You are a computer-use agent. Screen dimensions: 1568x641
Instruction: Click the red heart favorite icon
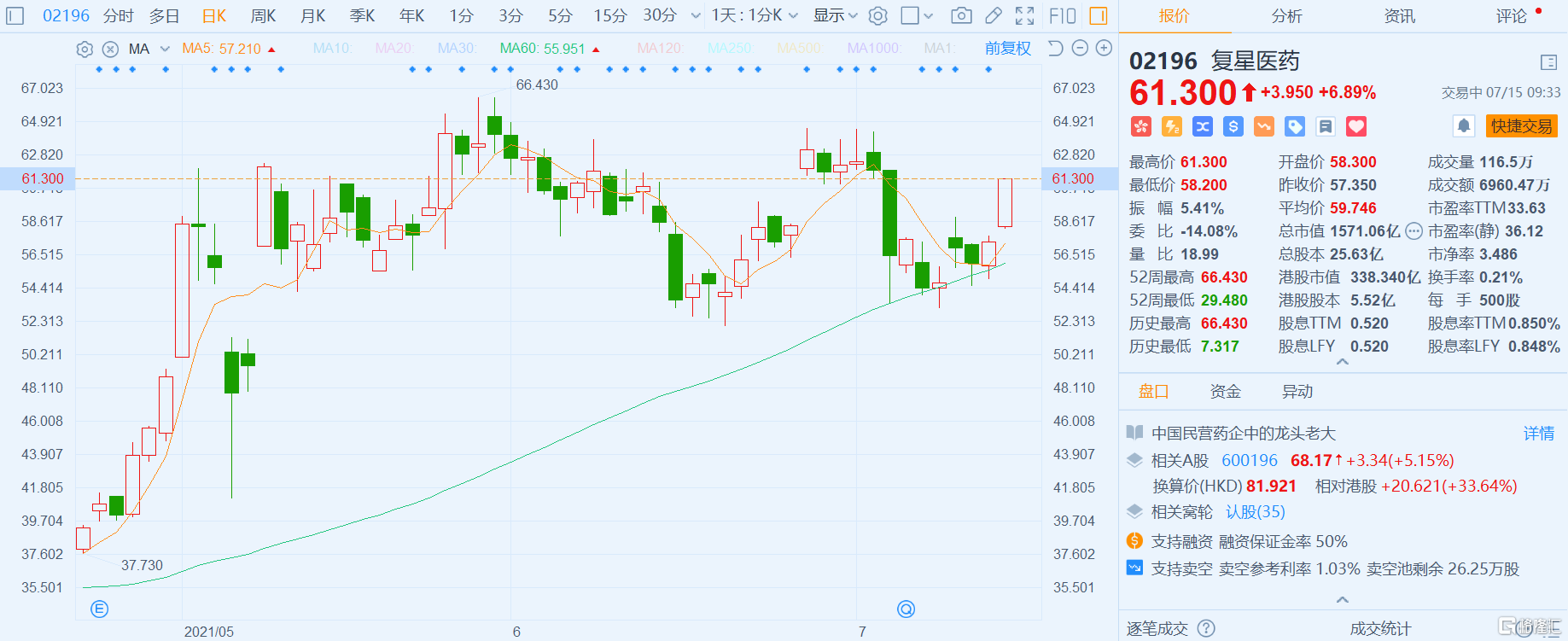point(1356,127)
